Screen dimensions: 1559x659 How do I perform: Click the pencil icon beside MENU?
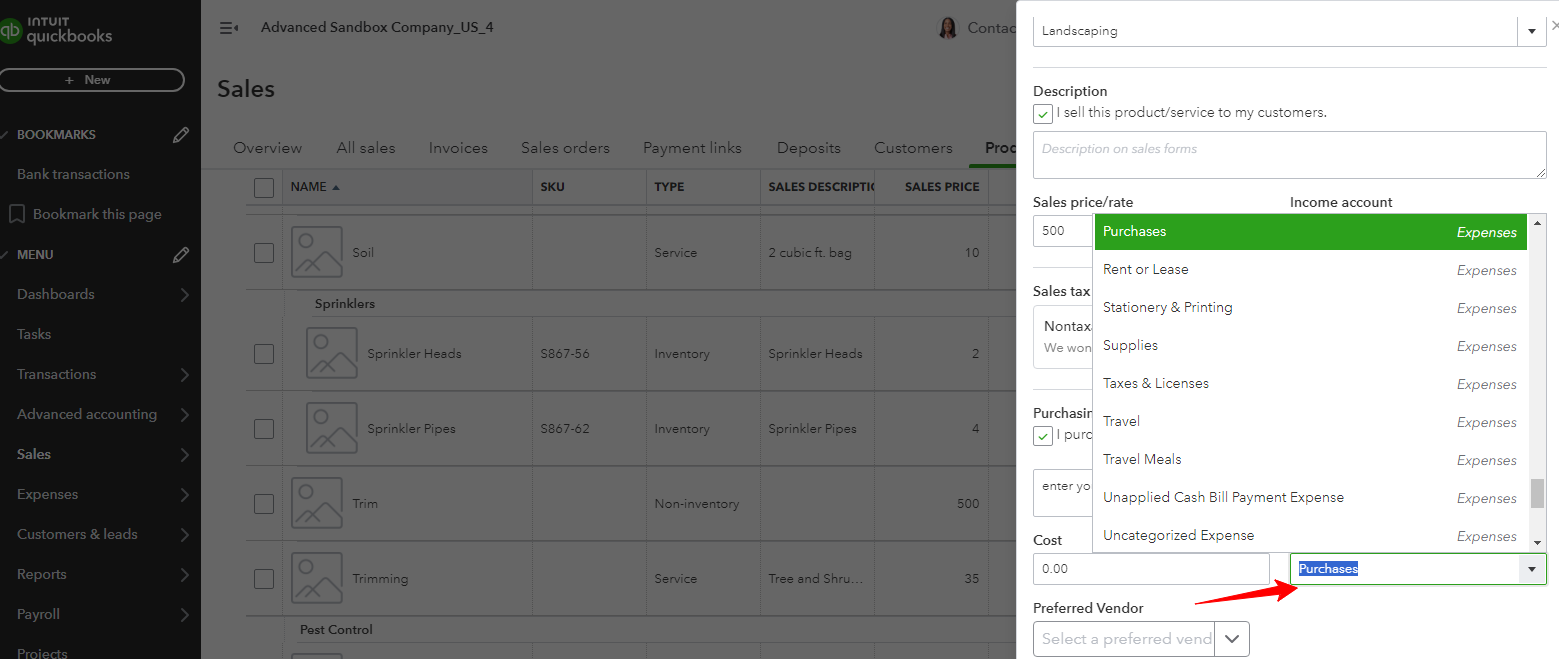[180, 254]
